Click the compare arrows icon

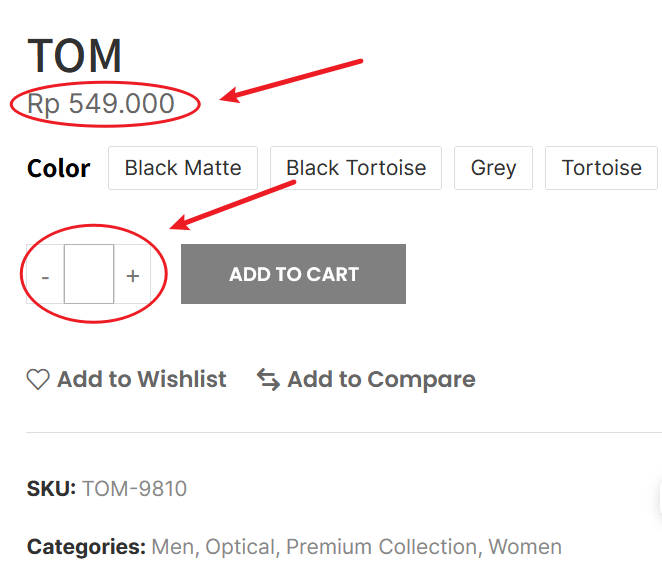click(269, 379)
